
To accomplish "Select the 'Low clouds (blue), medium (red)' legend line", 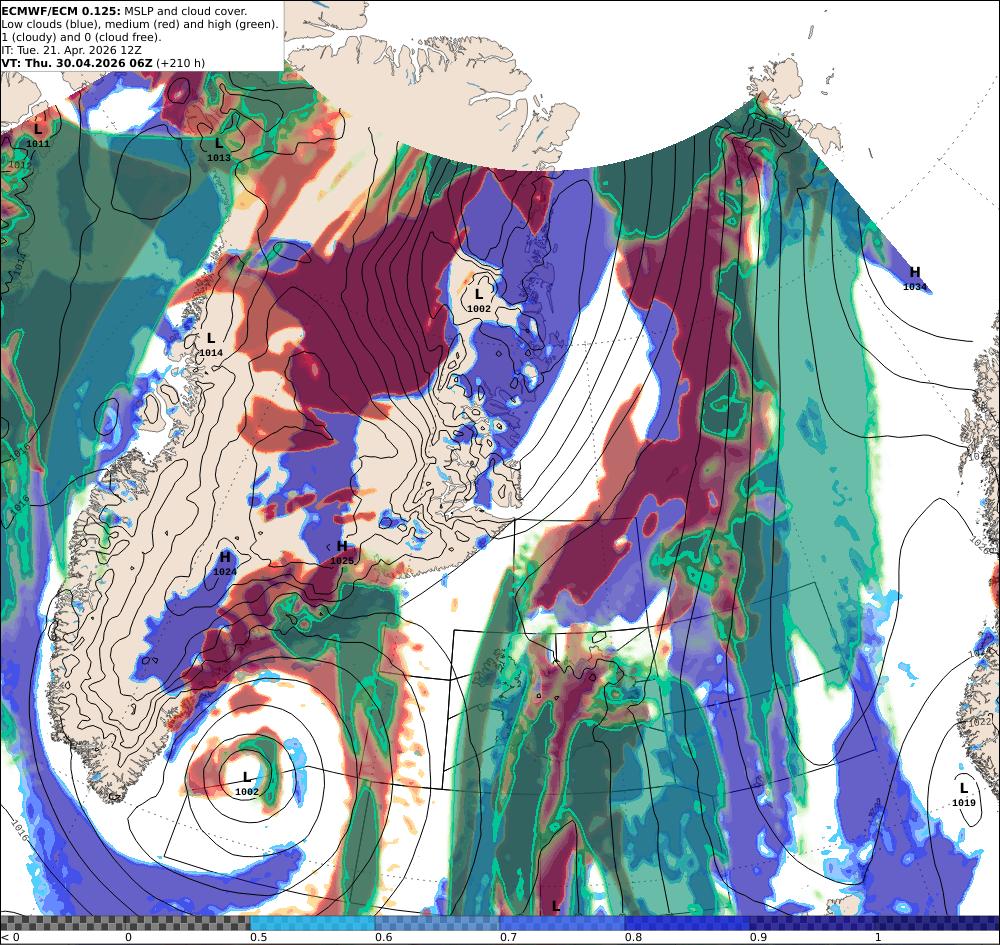I will (140, 24).
